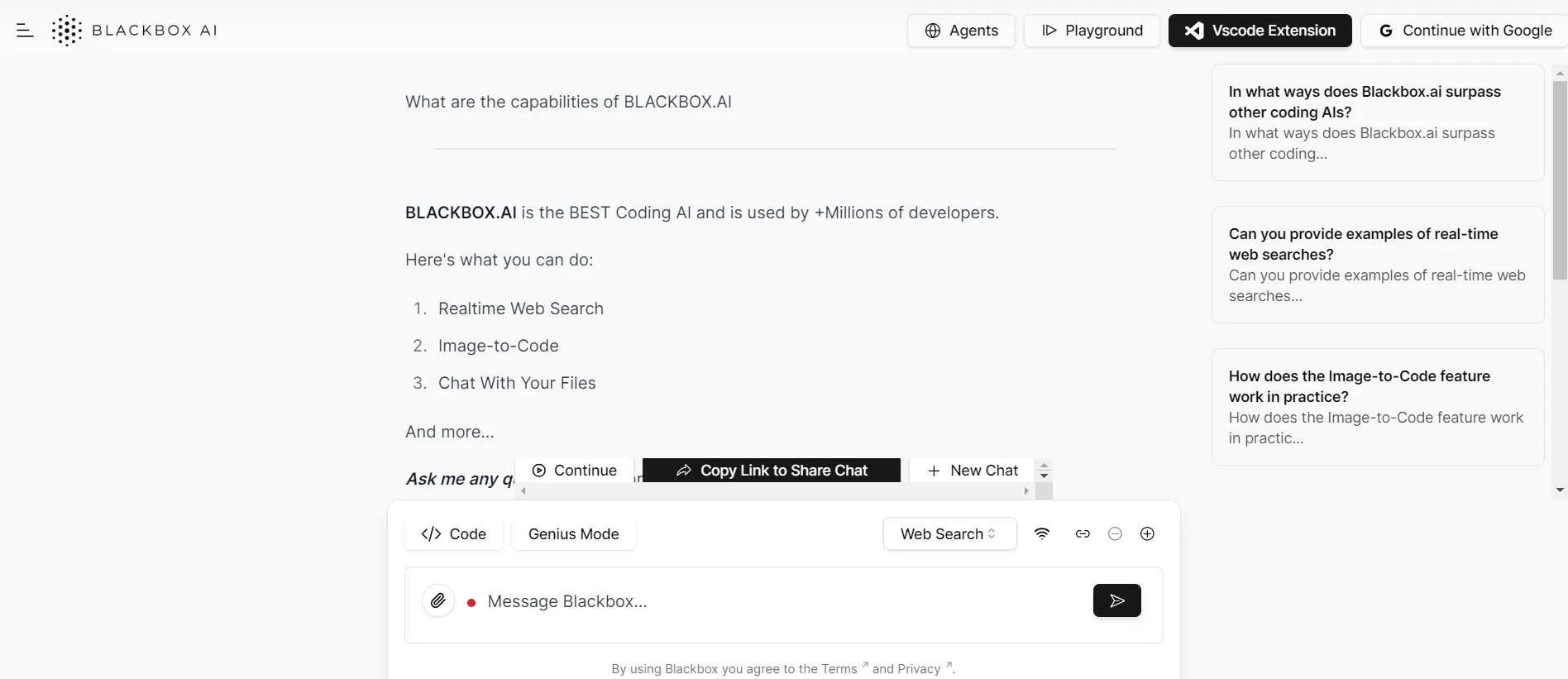Click the chain link icon
Screen dimensions: 1568x679
[x=1083, y=533]
